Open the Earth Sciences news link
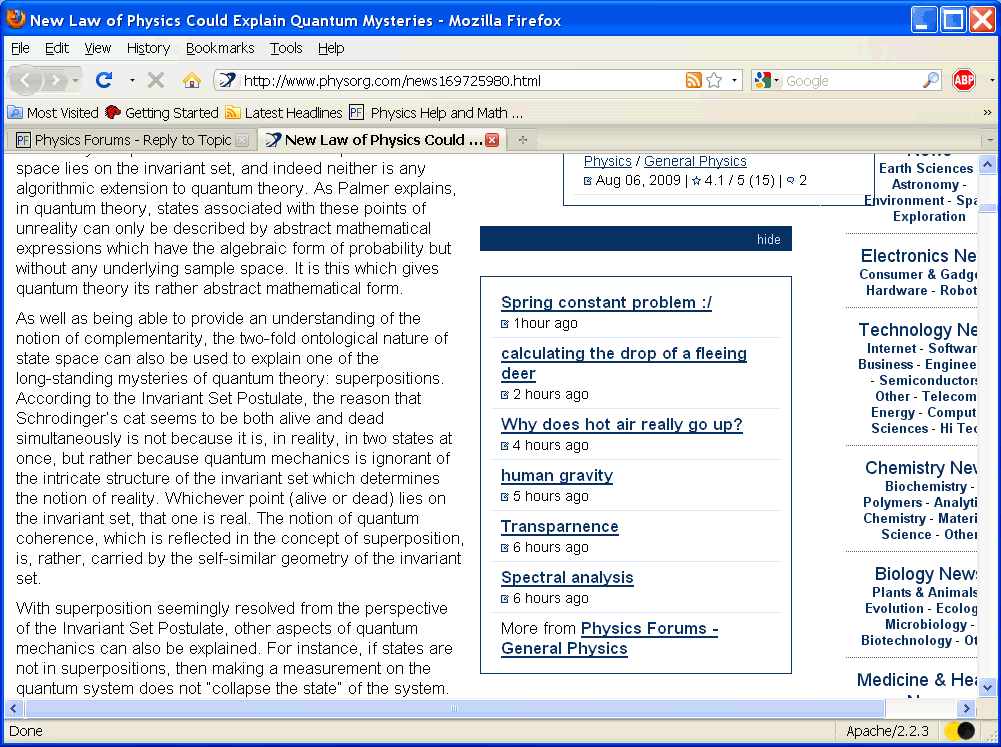This screenshot has height=747, width=1001. pyautogui.click(x=926, y=169)
